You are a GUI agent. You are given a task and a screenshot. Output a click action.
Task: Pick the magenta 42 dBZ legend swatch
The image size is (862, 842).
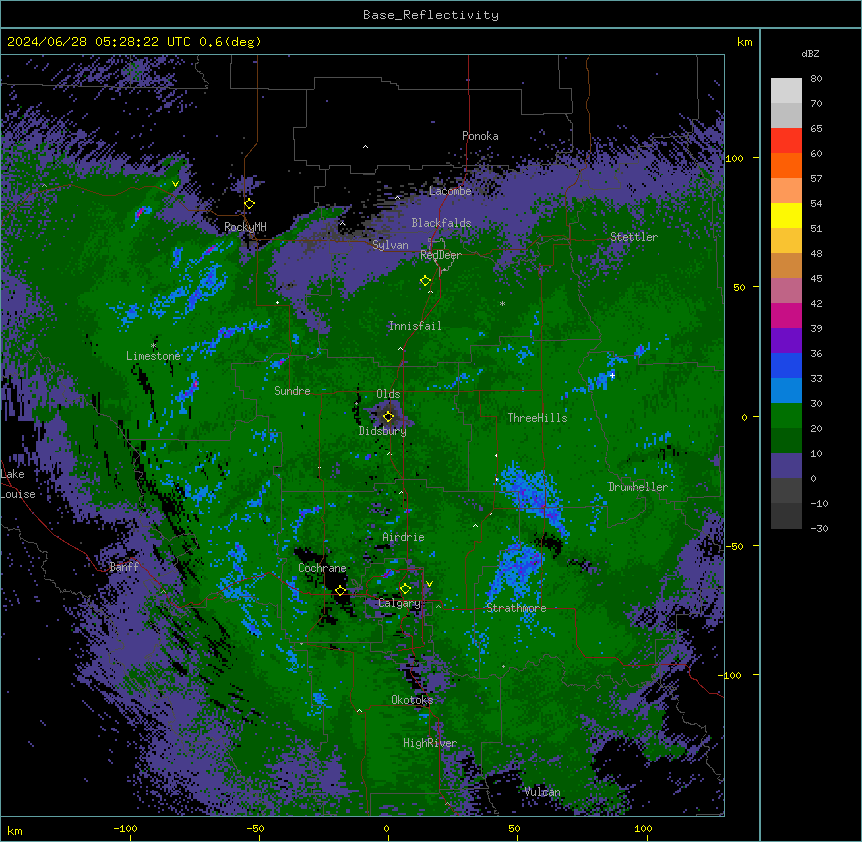coord(786,315)
